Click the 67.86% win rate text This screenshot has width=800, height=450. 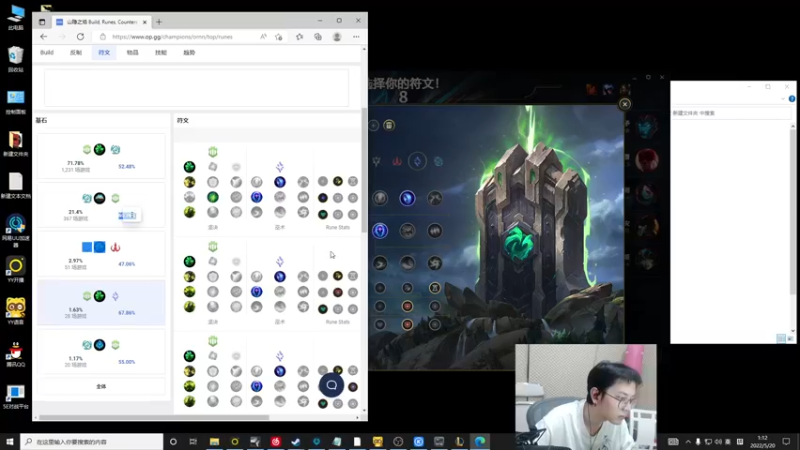pyautogui.click(x=127, y=313)
